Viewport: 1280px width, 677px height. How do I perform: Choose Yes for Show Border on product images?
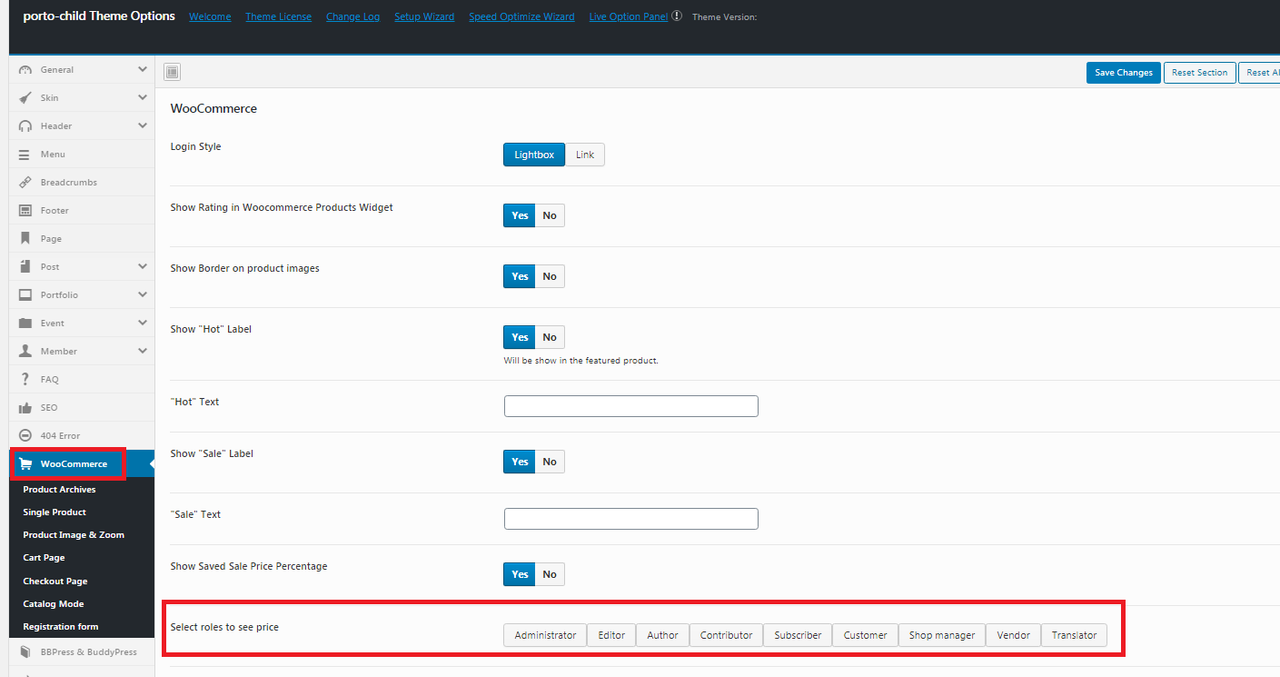point(520,276)
